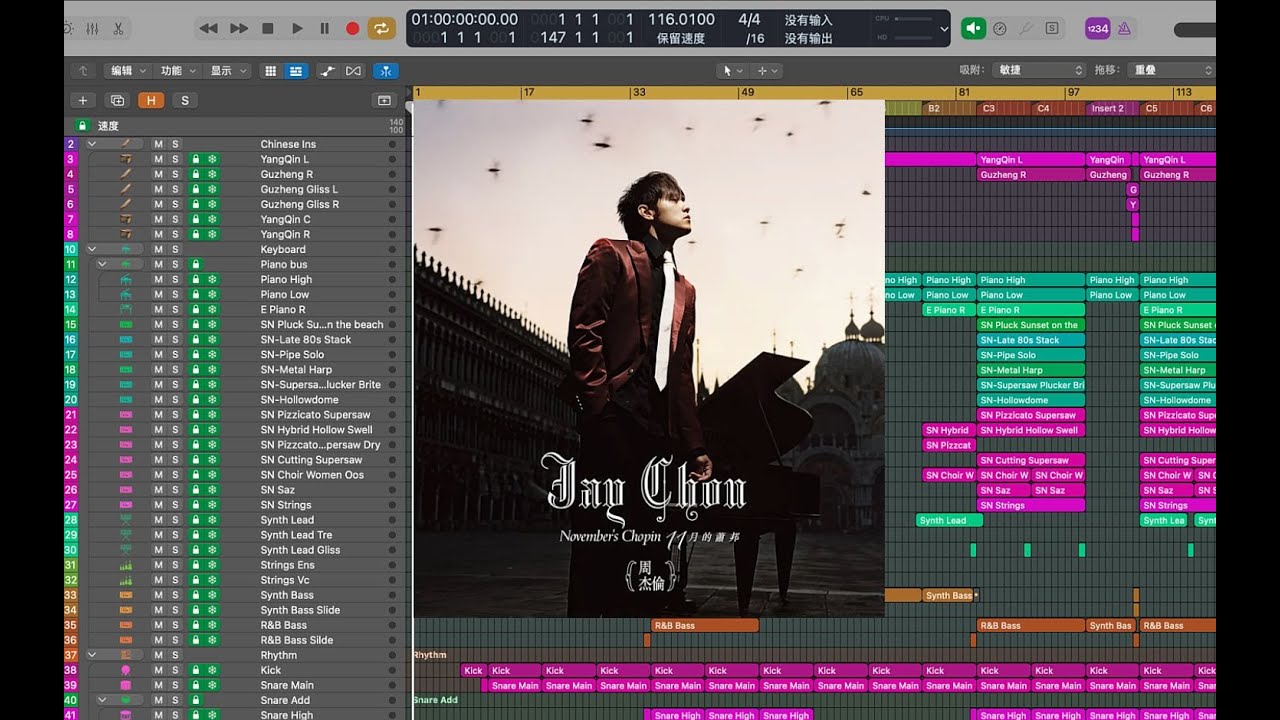This screenshot has height=720, width=1280.
Task: Click the tempo value 116.0100 in the LCD
Action: (681, 19)
